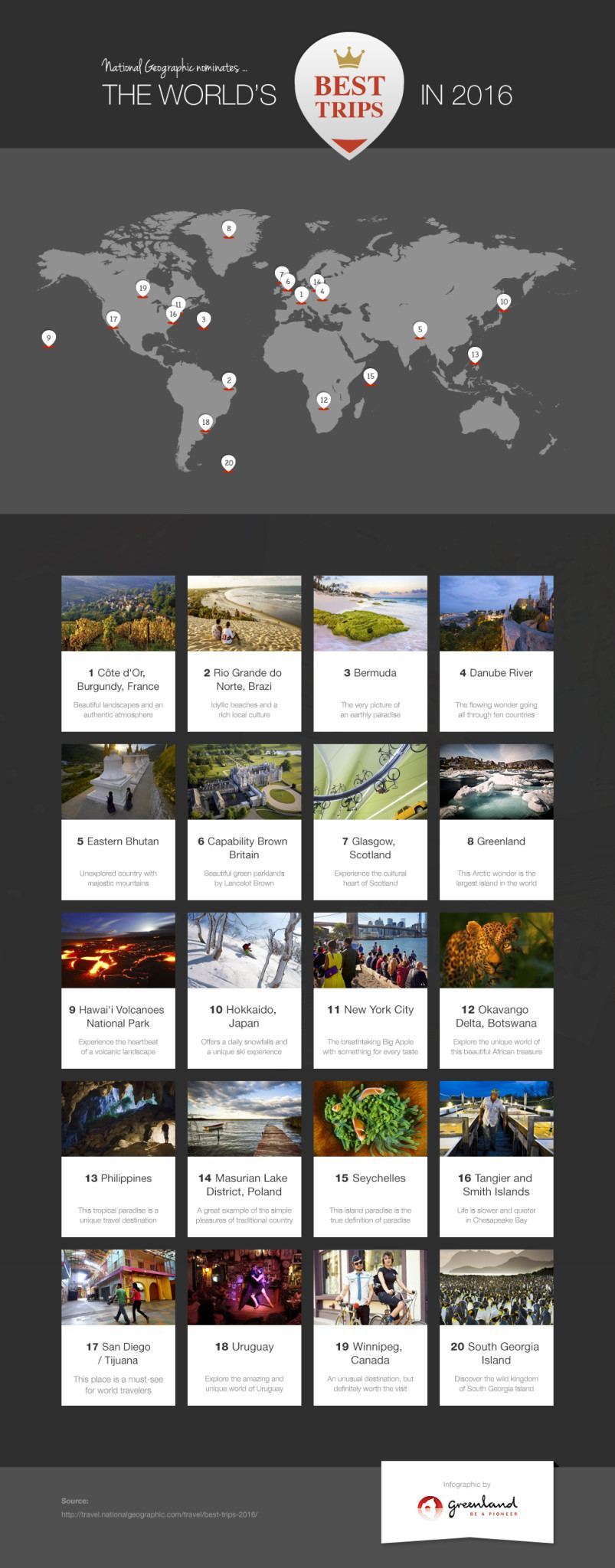Click the '19 Winnipeg, Canada' title

click(370, 1354)
